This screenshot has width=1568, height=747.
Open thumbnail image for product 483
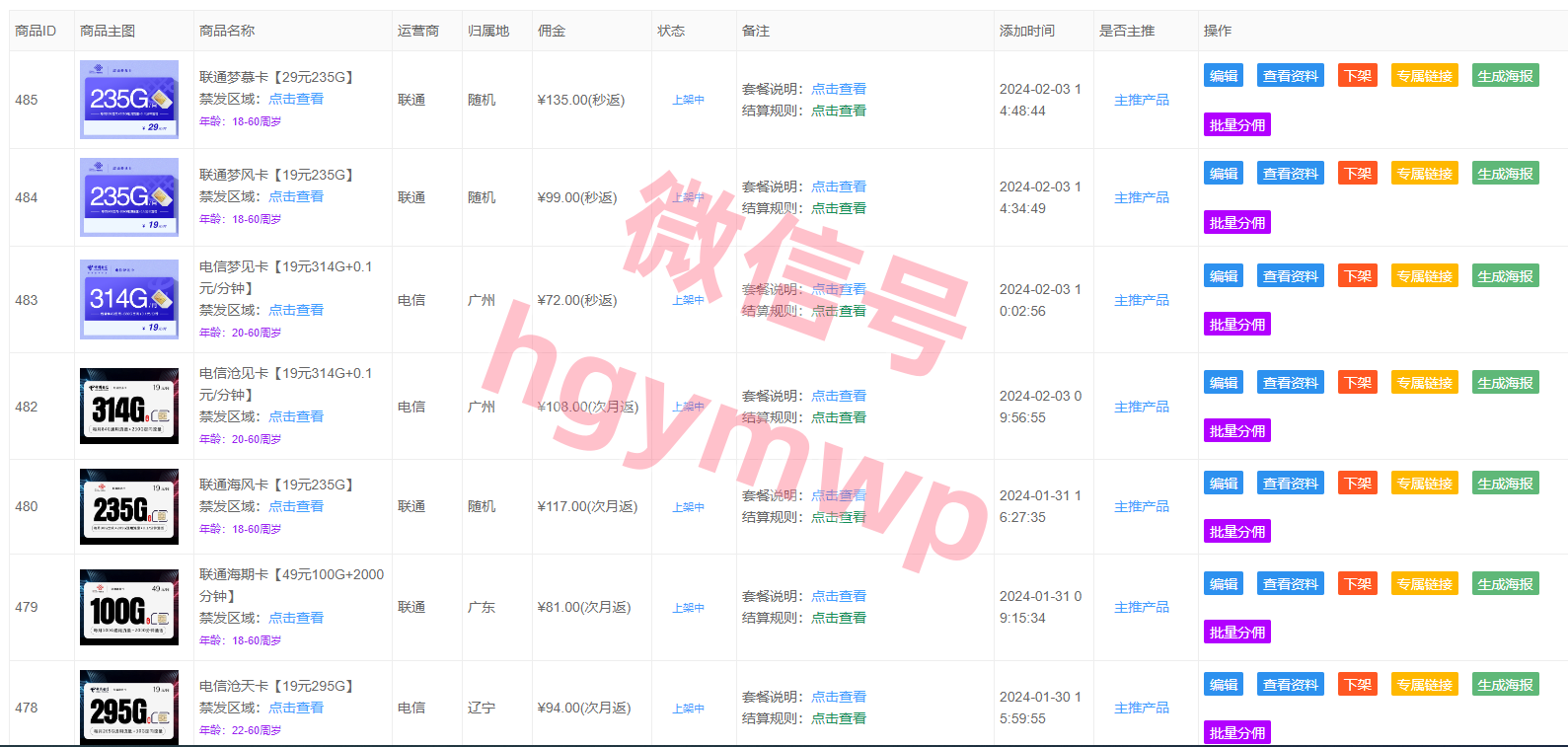click(129, 300)
